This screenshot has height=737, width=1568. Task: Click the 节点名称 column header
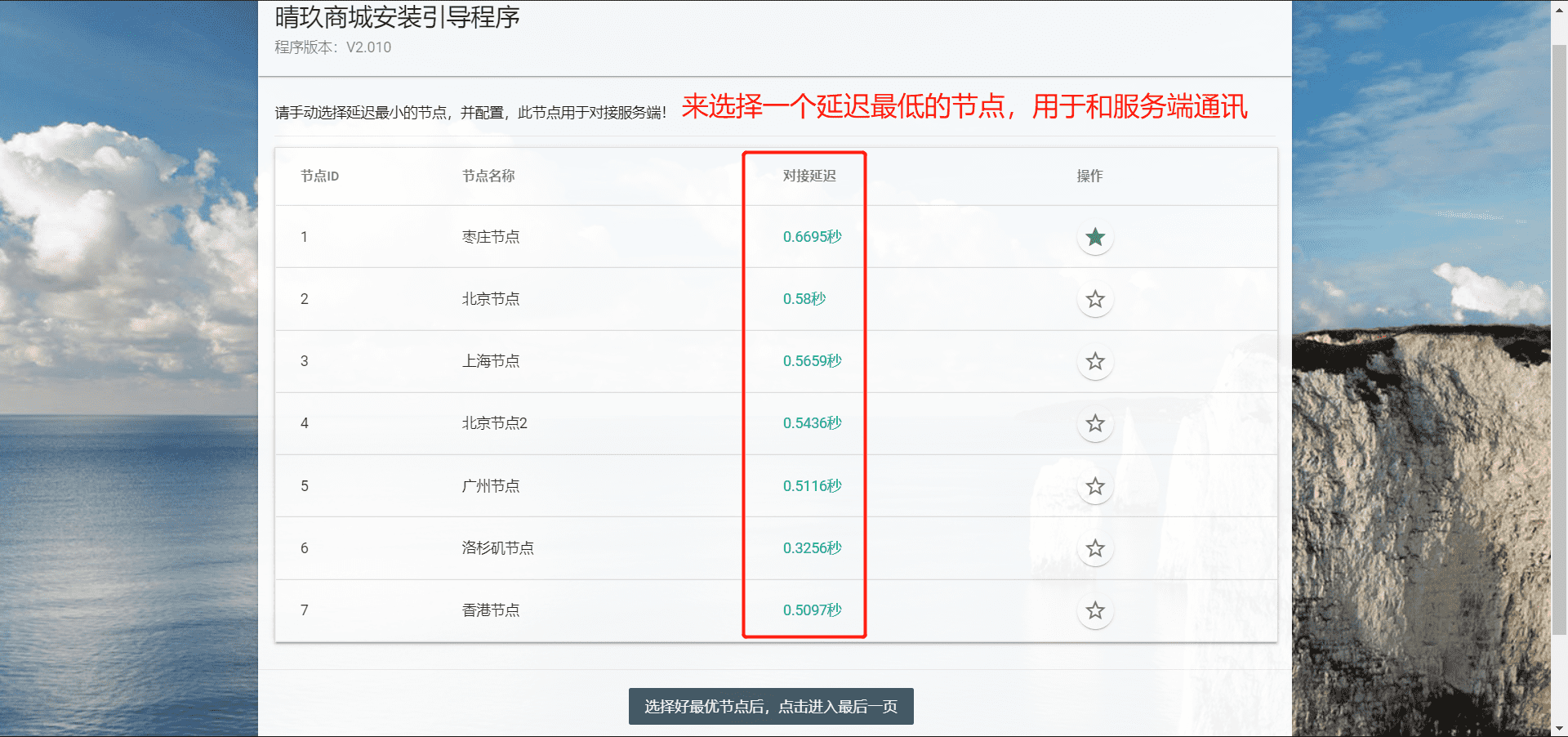488,176
